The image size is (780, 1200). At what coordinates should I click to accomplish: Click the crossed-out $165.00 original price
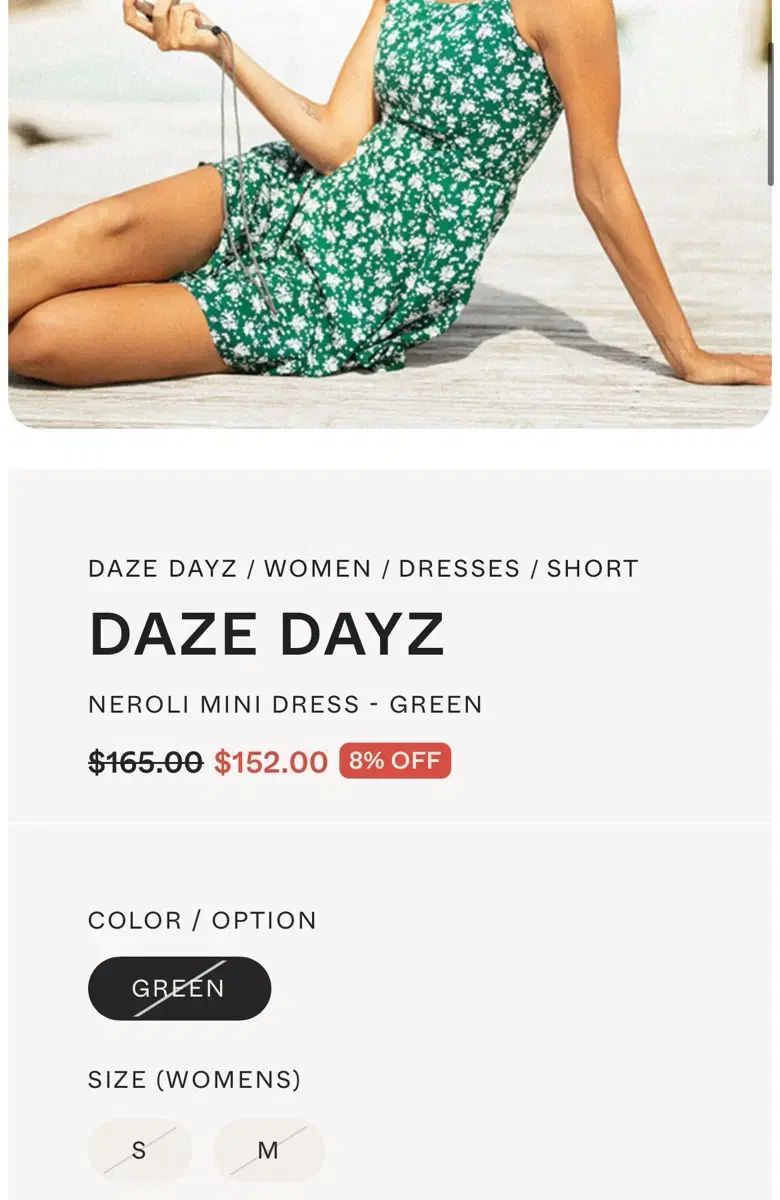coord(146,762)
